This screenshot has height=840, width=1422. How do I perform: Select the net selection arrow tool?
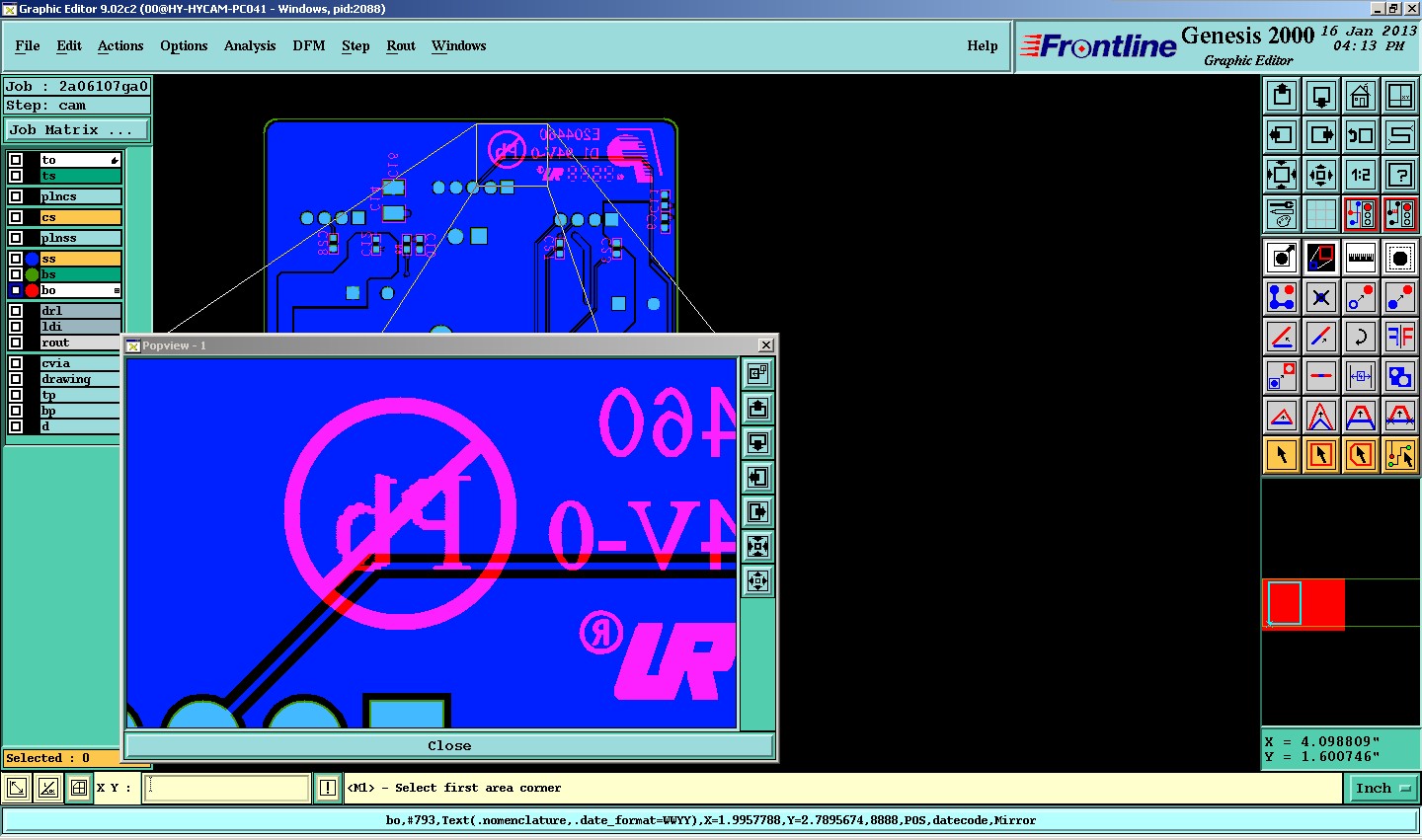point(1400,455)
